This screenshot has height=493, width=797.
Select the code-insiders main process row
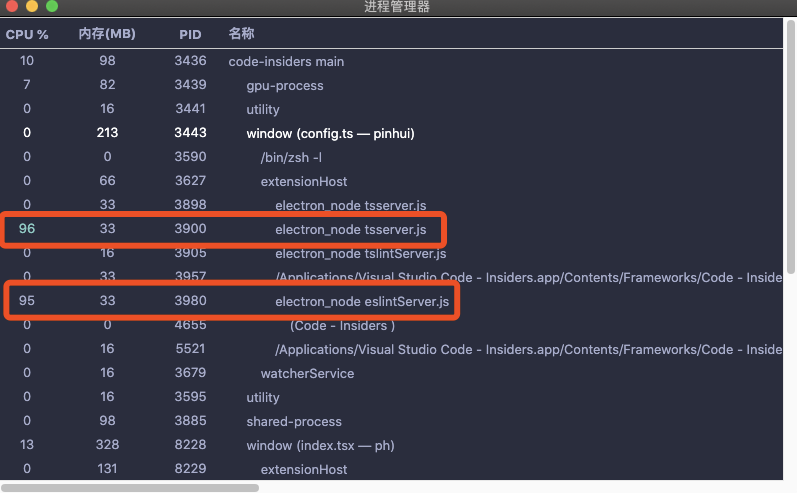tap(391, 61)
